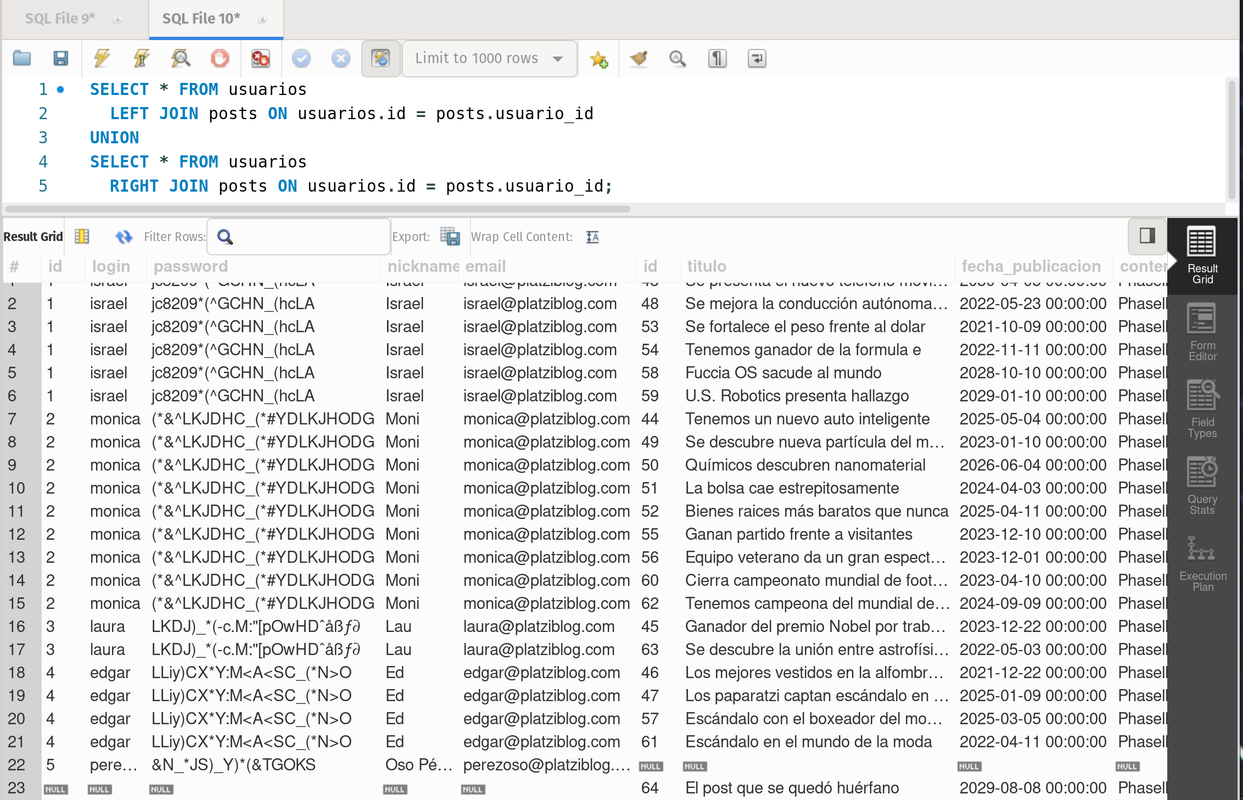Viewport: 1243px width, 800px height.
Task: Beautify the query with the broom icon
Action: coord(639,59)
